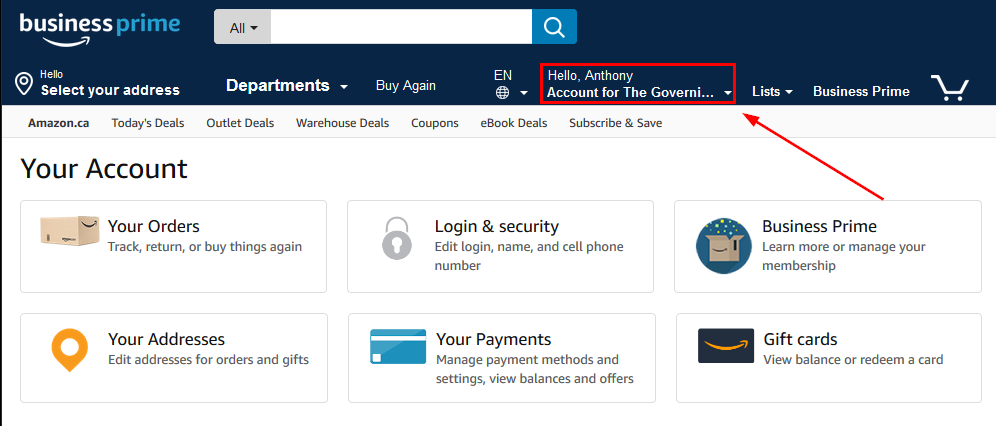Click the magnifying glass search button
The image size is (996, 426).
pos(554,27)
